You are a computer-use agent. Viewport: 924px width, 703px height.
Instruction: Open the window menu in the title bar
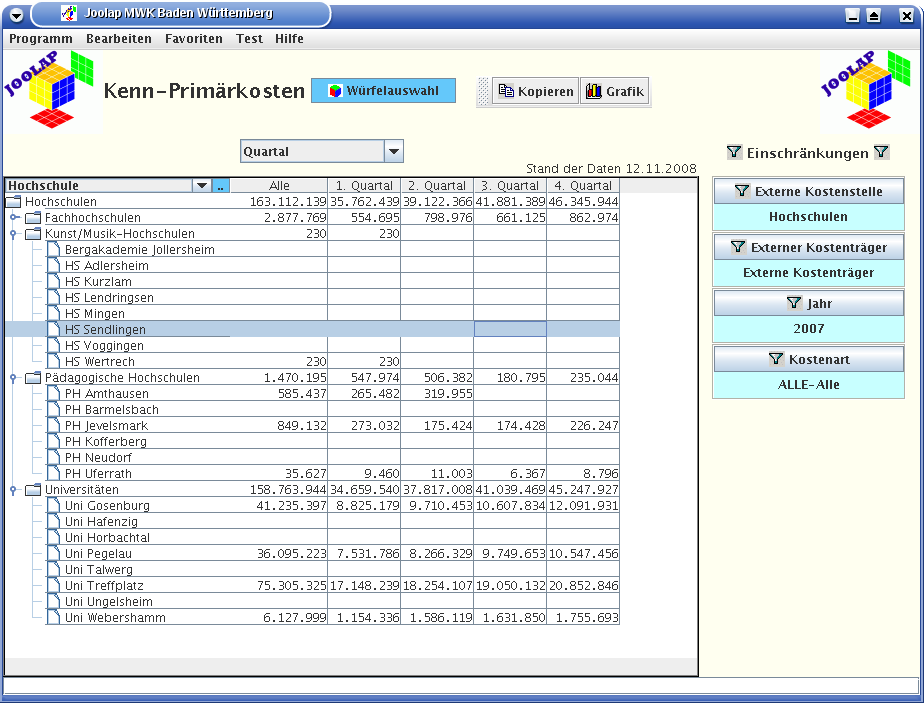[x=16, y=14]
